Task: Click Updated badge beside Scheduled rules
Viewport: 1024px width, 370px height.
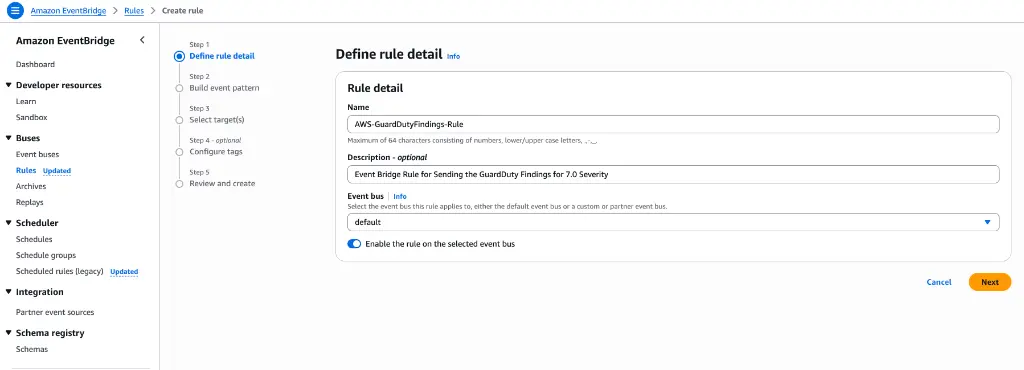Action: [124, 271]
